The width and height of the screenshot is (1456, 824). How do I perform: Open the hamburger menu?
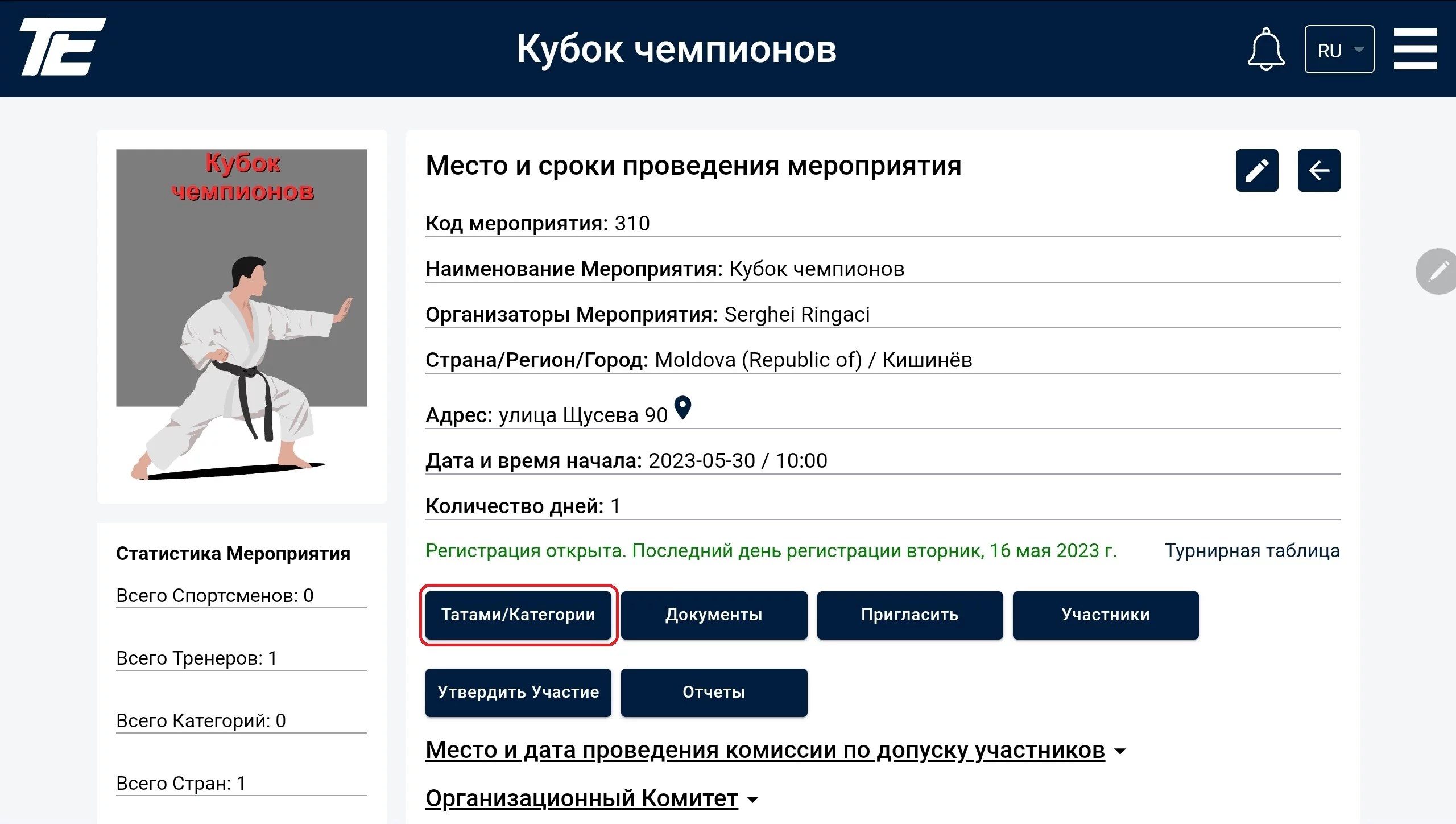click(x=1416, y=49)
